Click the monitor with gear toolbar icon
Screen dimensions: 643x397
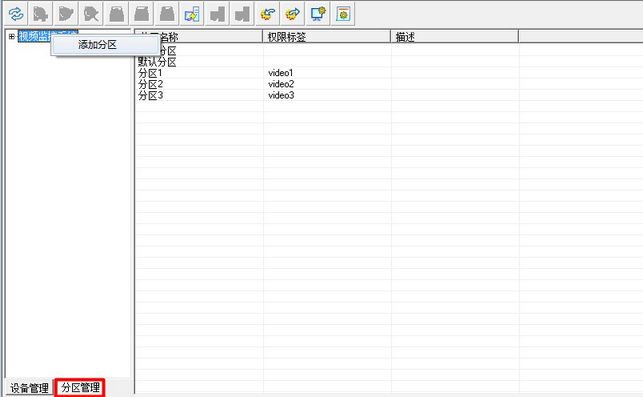click(318, 14)
